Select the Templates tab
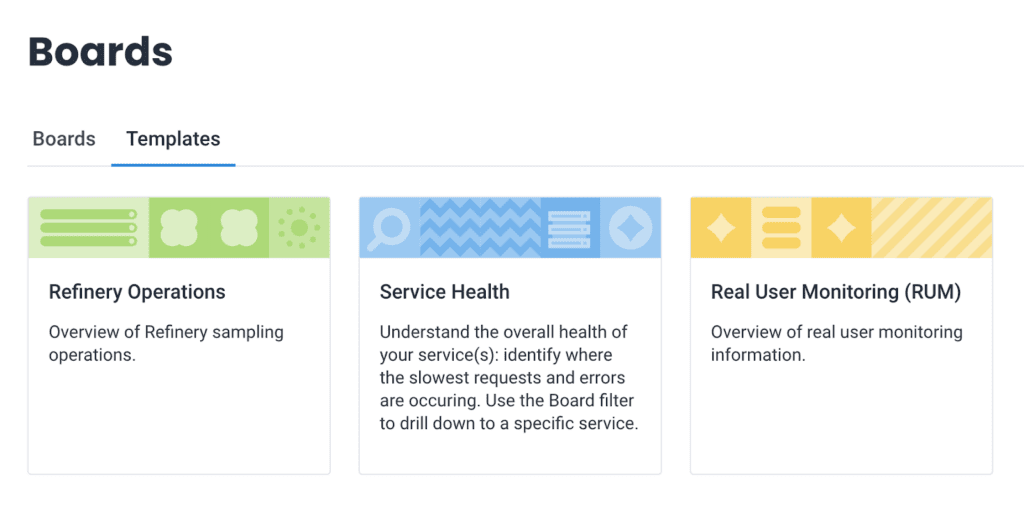 click(173, 139)
